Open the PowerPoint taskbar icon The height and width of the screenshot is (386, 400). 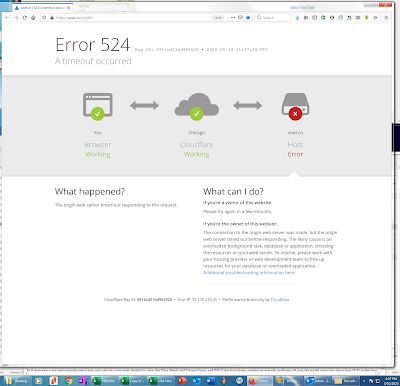[182, 381]
